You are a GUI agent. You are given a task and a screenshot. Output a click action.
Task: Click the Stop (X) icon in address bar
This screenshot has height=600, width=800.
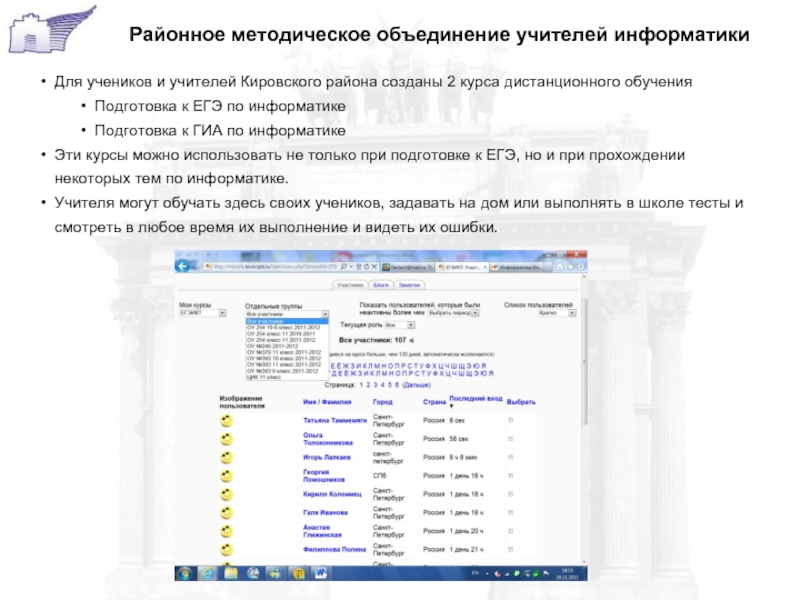pyautogui.click(x=374, y=266)
